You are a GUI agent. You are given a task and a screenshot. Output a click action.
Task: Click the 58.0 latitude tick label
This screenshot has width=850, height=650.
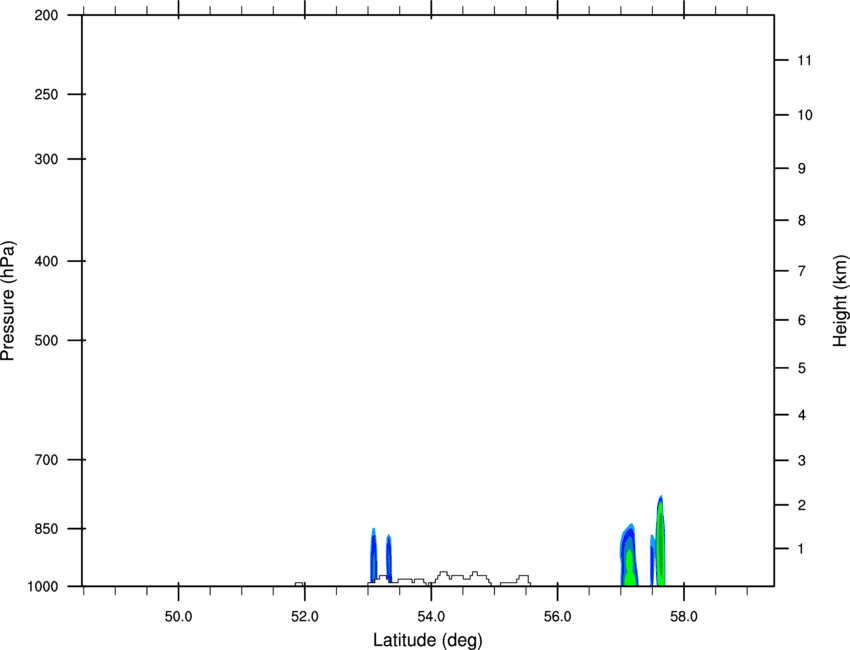coord(684,617)
